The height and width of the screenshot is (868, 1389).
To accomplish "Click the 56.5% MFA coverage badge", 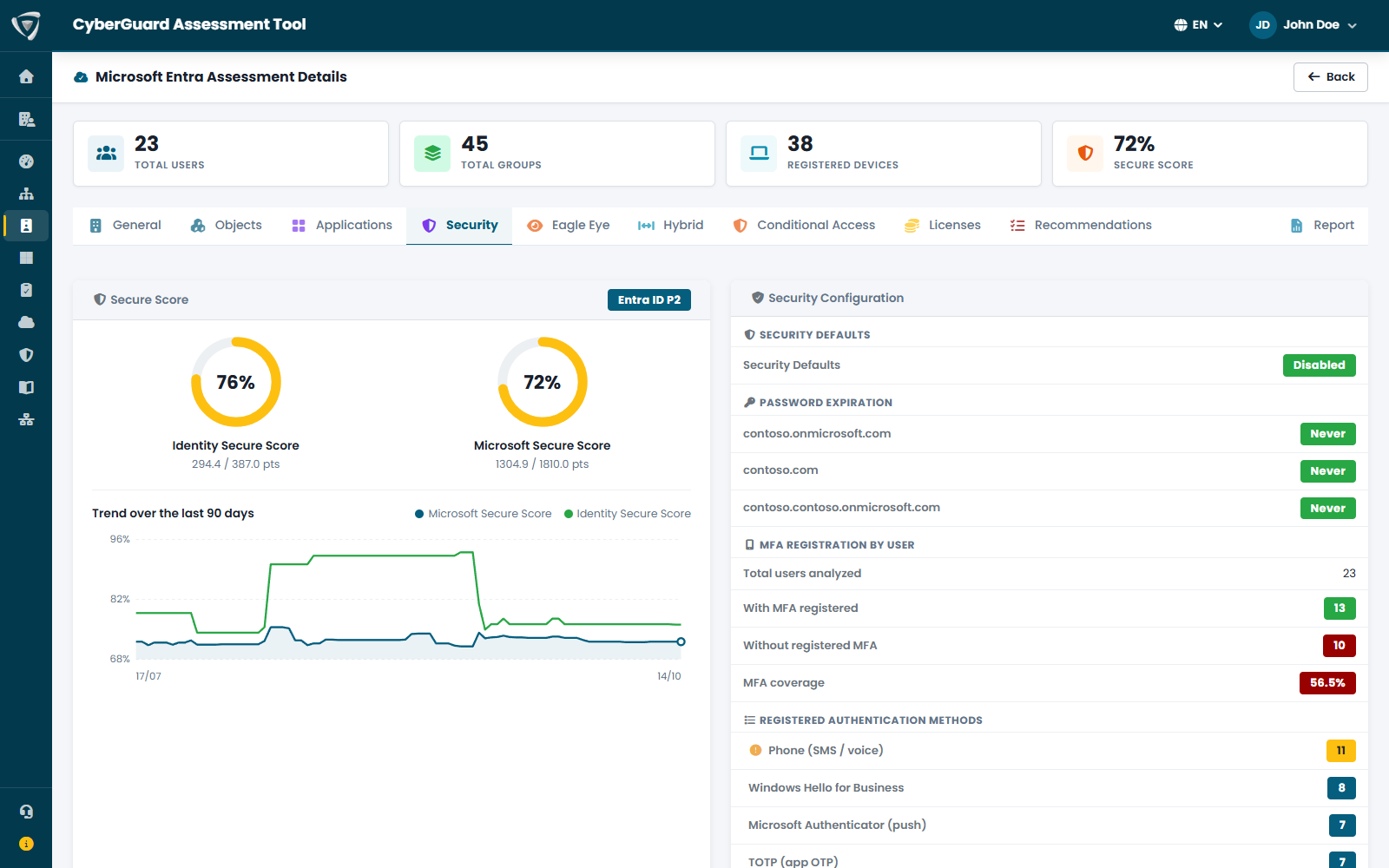I will click(1327, 683).
